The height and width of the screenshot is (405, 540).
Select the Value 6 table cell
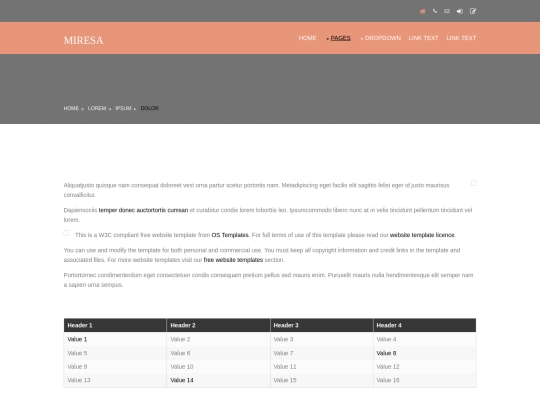pyautogui.click(x=218, y=353)
